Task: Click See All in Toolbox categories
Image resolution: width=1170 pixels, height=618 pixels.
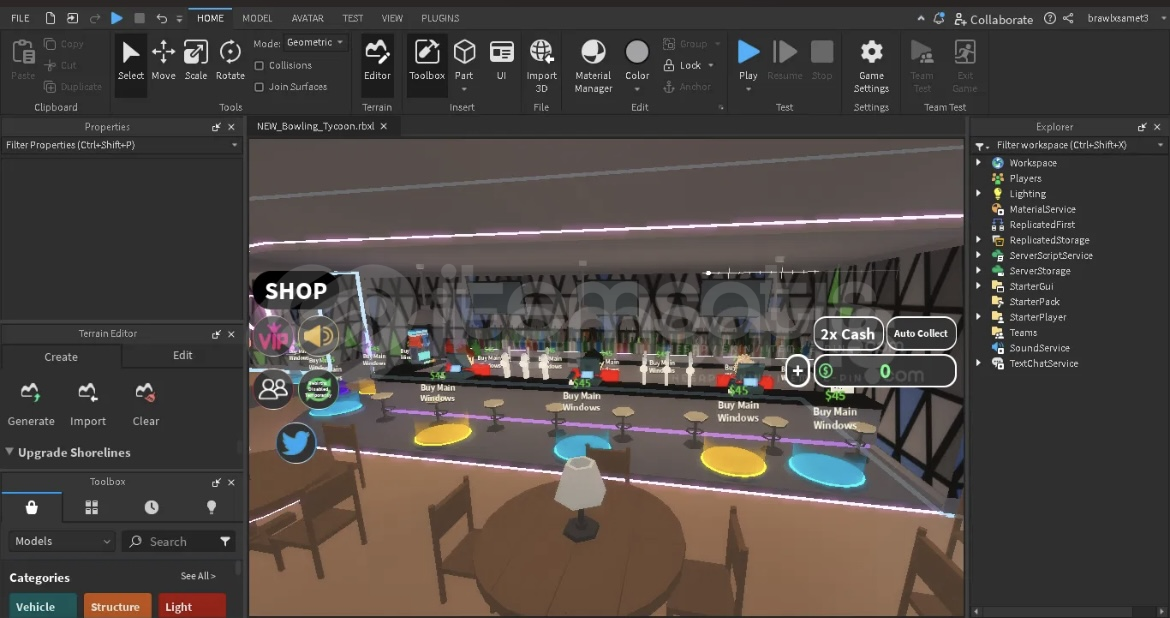Action: click(198, 575)
